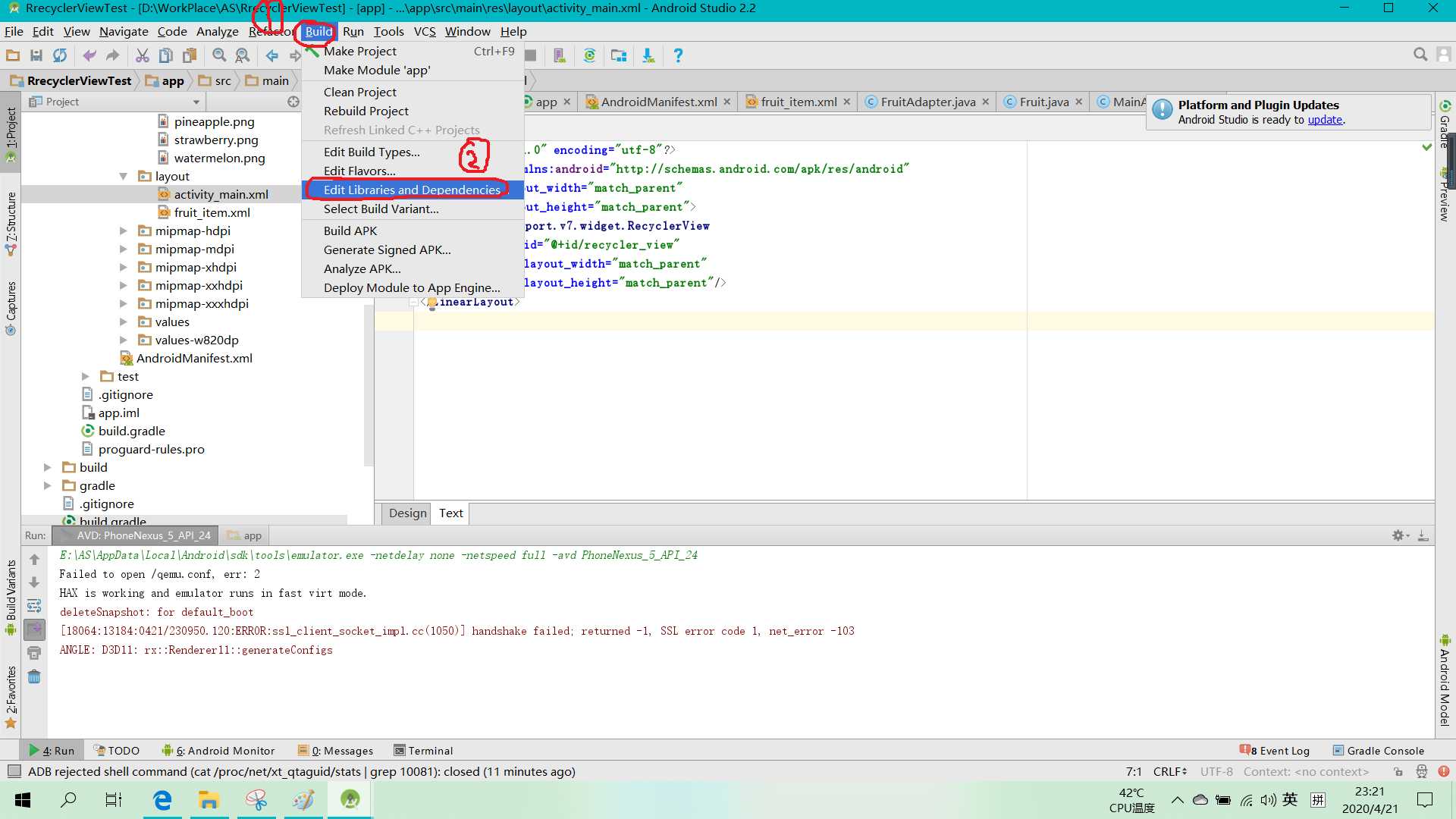The image size is (1456, 819).
Task: Expand the mipmap-xxhdpi folder
Action: tap(123, 286)
